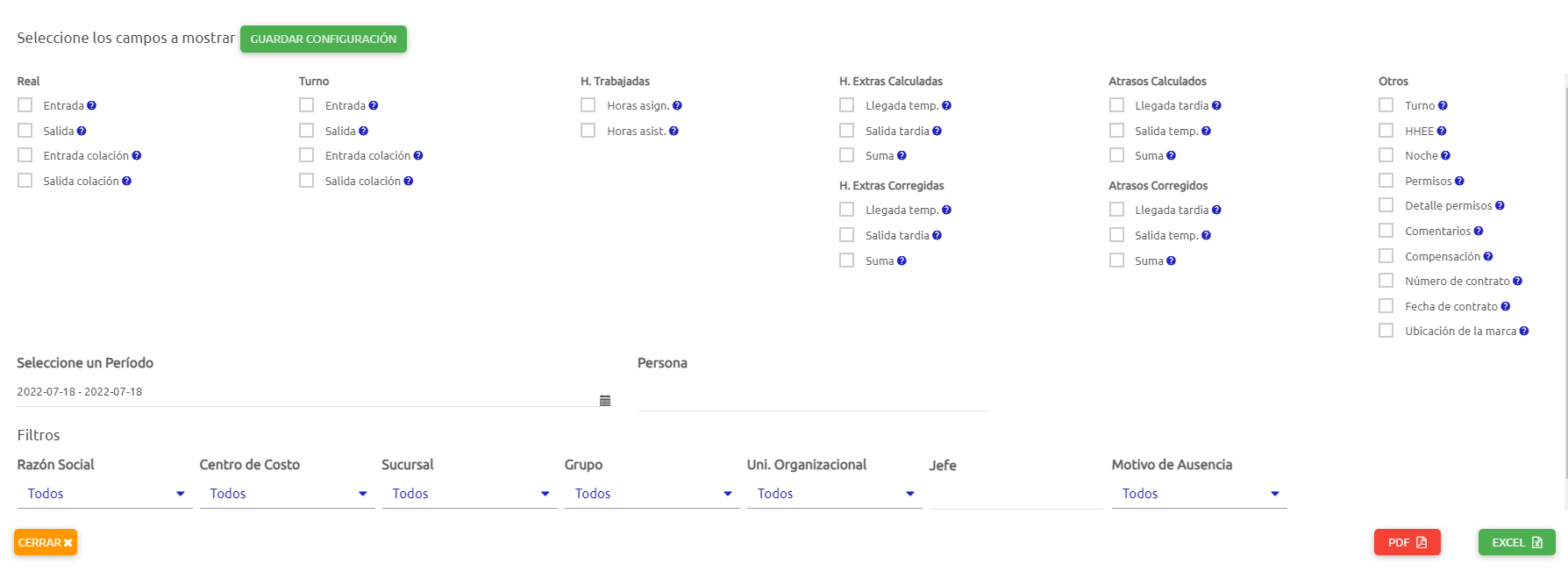
Task: Expand the Centro de Costo dropdown
Action: (x=288, y=494)
